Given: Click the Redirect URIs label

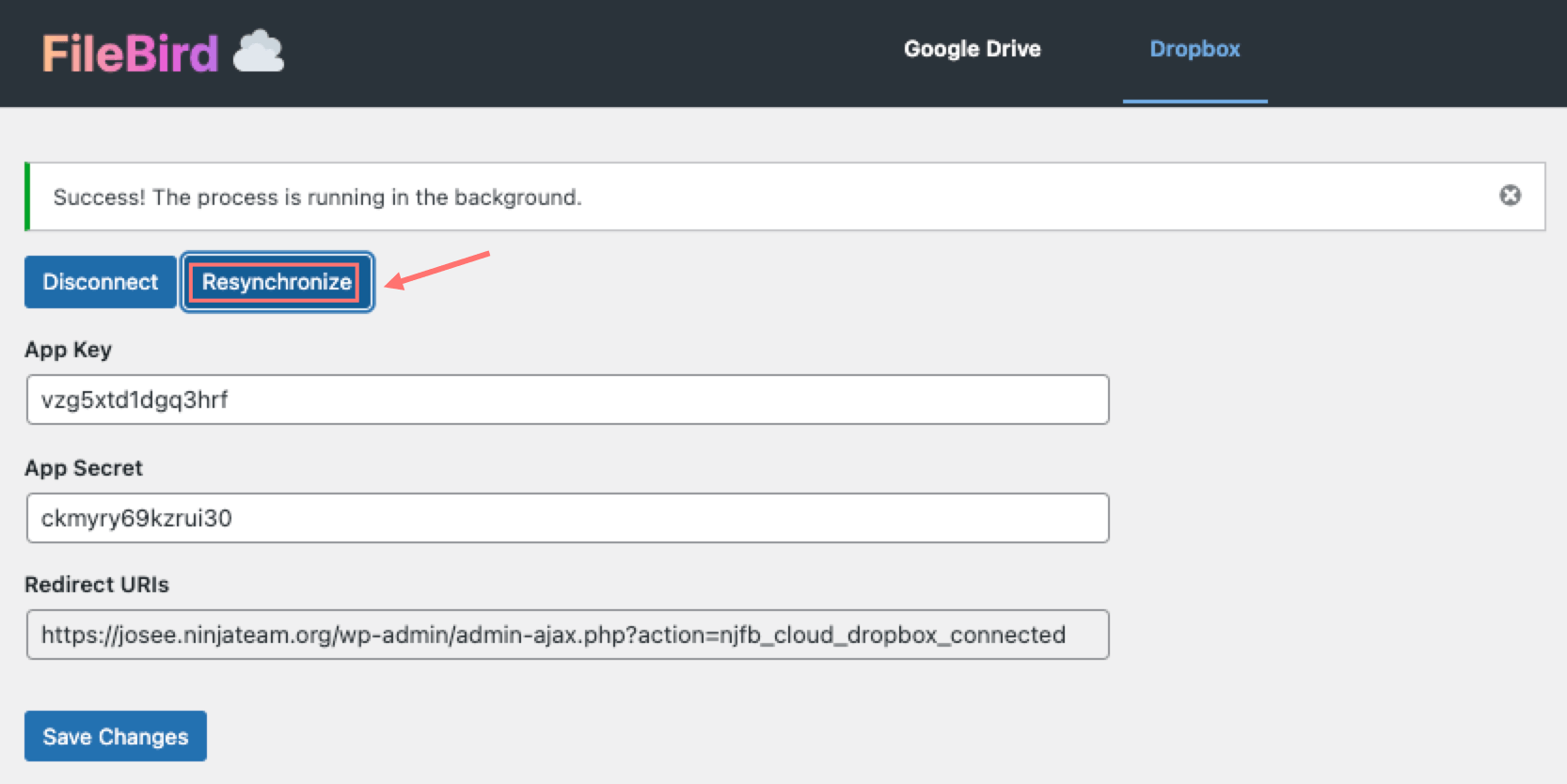Looking at the screenshot, I should point(97,585).
